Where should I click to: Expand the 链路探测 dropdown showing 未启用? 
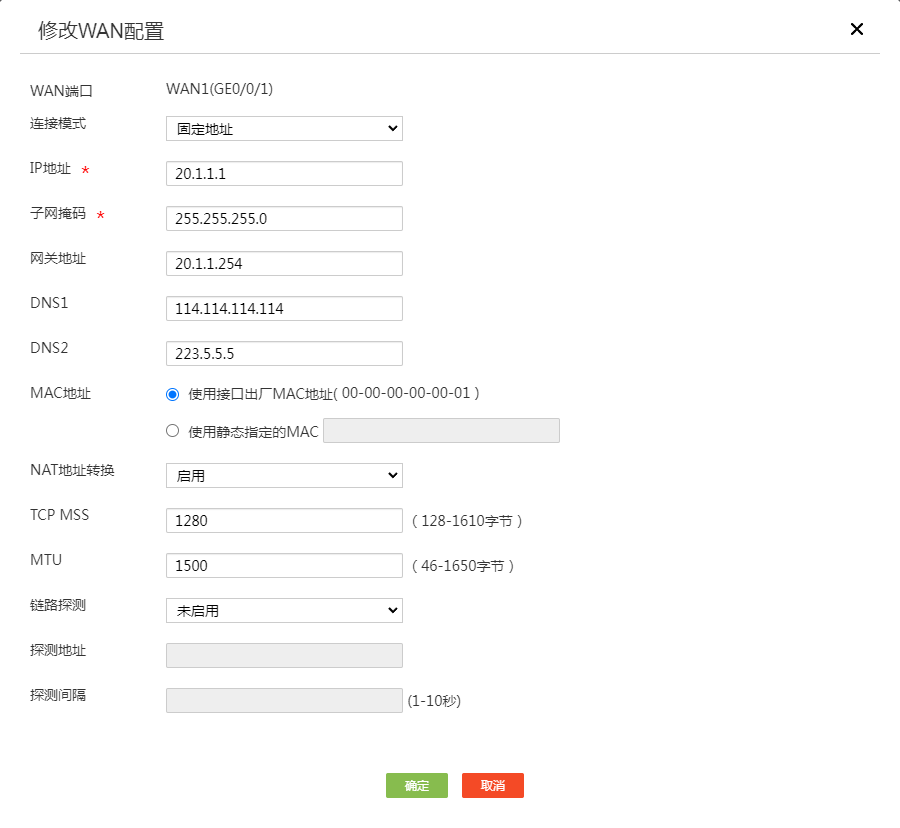click(284, 611)
